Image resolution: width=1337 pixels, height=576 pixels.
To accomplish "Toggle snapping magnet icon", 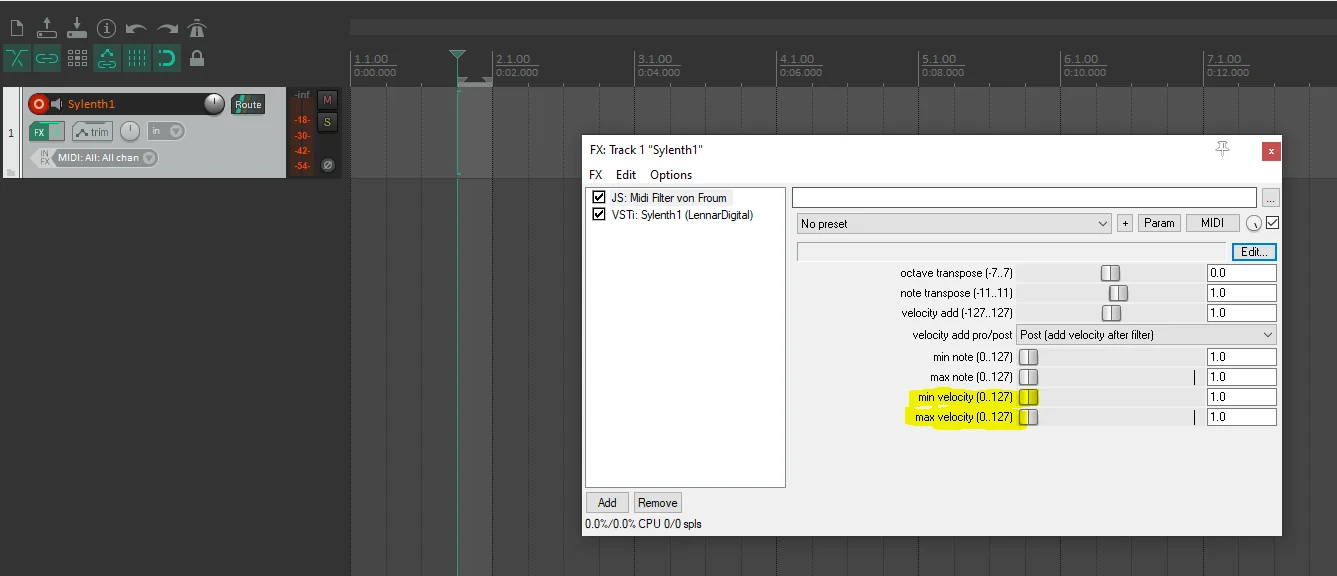I will (167, 58).
